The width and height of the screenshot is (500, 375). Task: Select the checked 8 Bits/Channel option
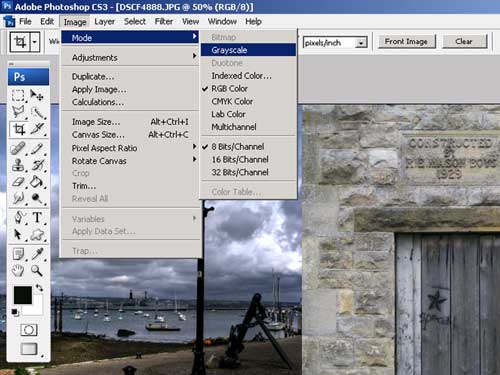248,147
